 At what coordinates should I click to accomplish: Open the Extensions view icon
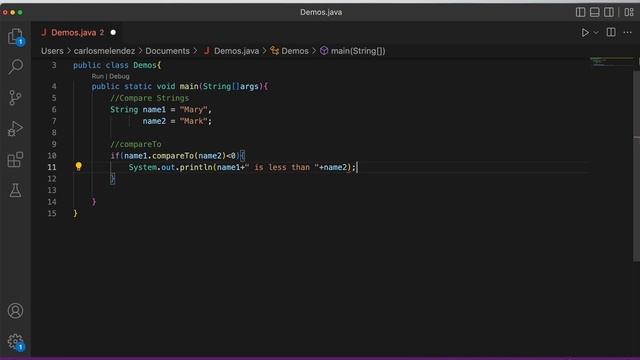15,160
